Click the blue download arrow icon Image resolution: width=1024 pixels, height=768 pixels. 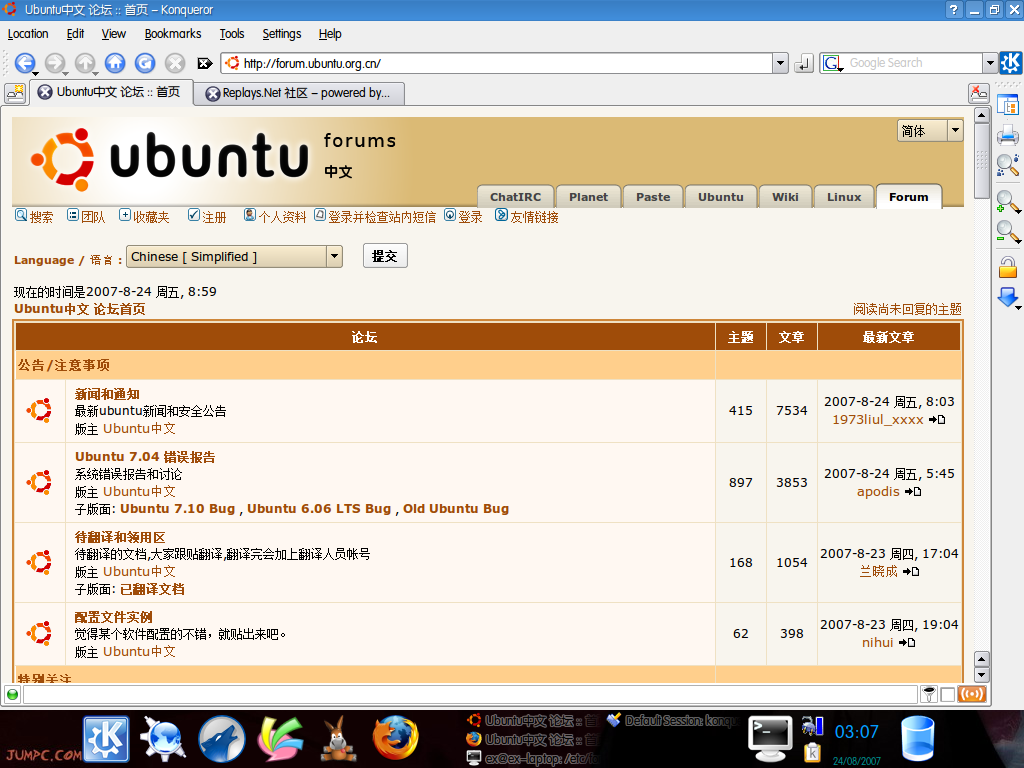point(1008,297)
